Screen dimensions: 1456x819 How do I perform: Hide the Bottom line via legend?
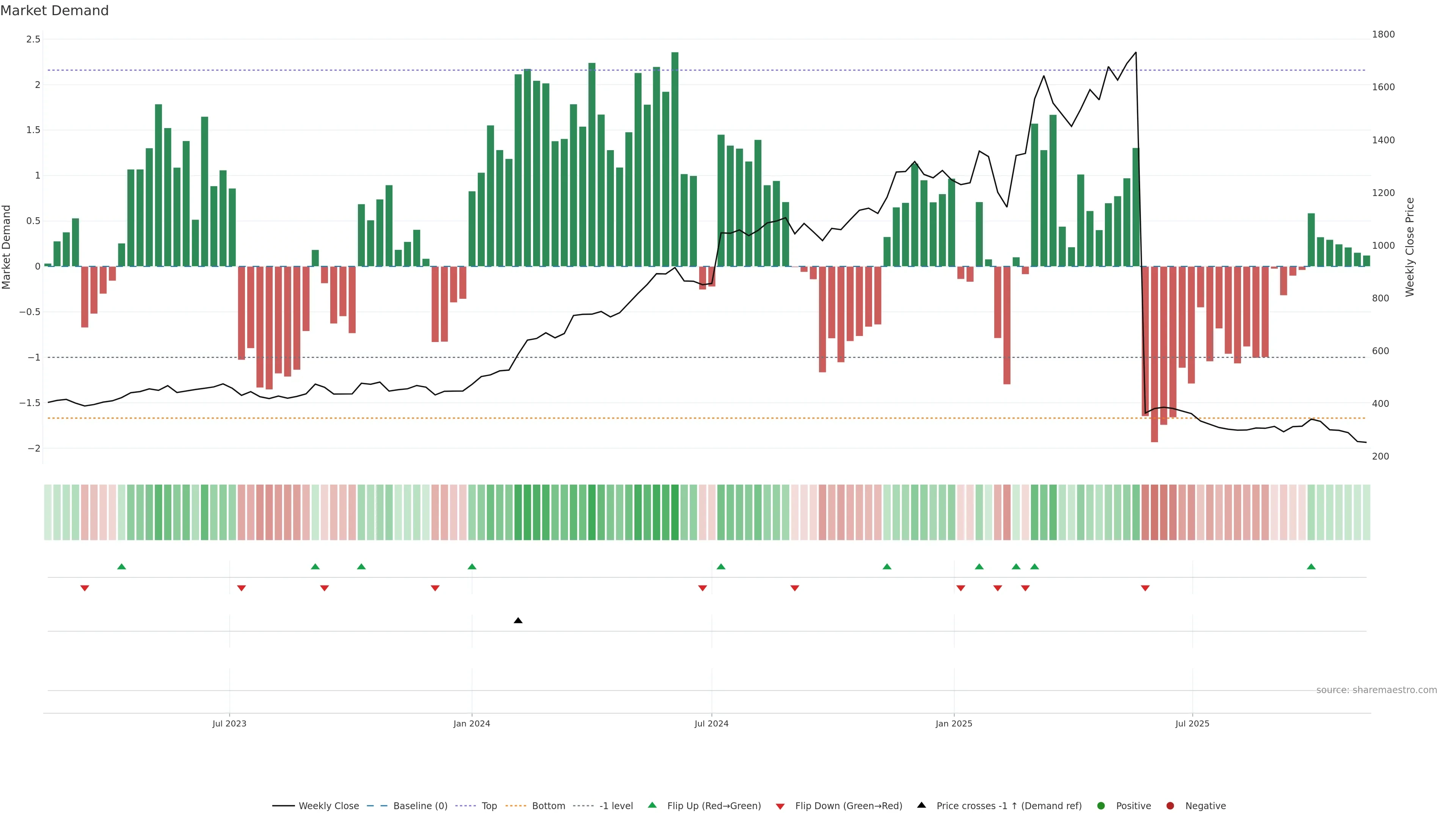[548, 806]
